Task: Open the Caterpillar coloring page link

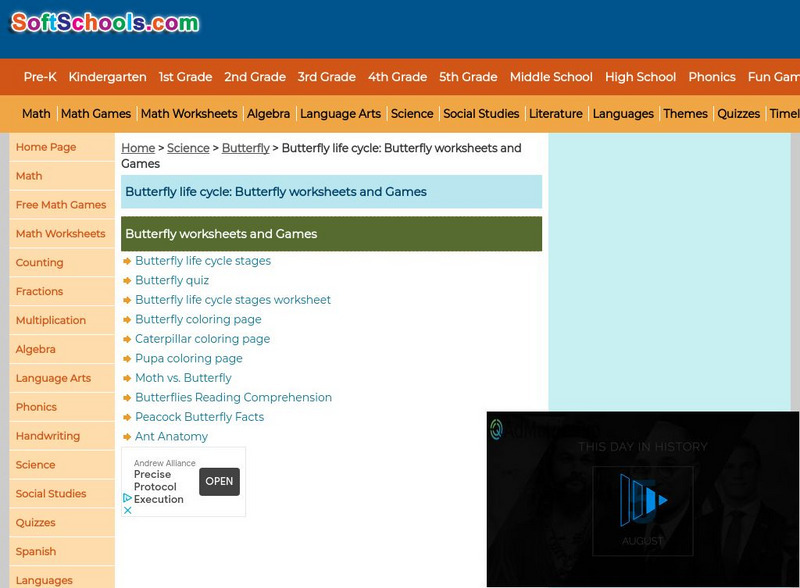Action: point(202,339)
